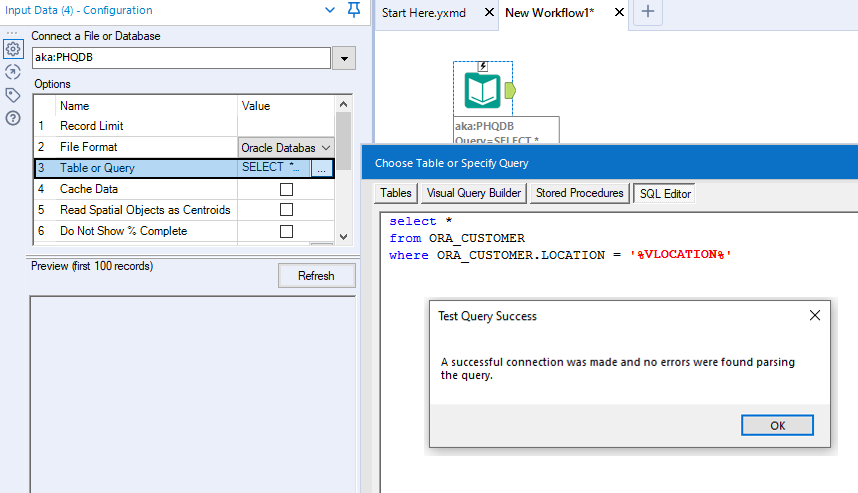This screenshot has height=493, width=858.
Task: Click the aka:PHQDB annotation under tool
Action: (x=484, y=126)
